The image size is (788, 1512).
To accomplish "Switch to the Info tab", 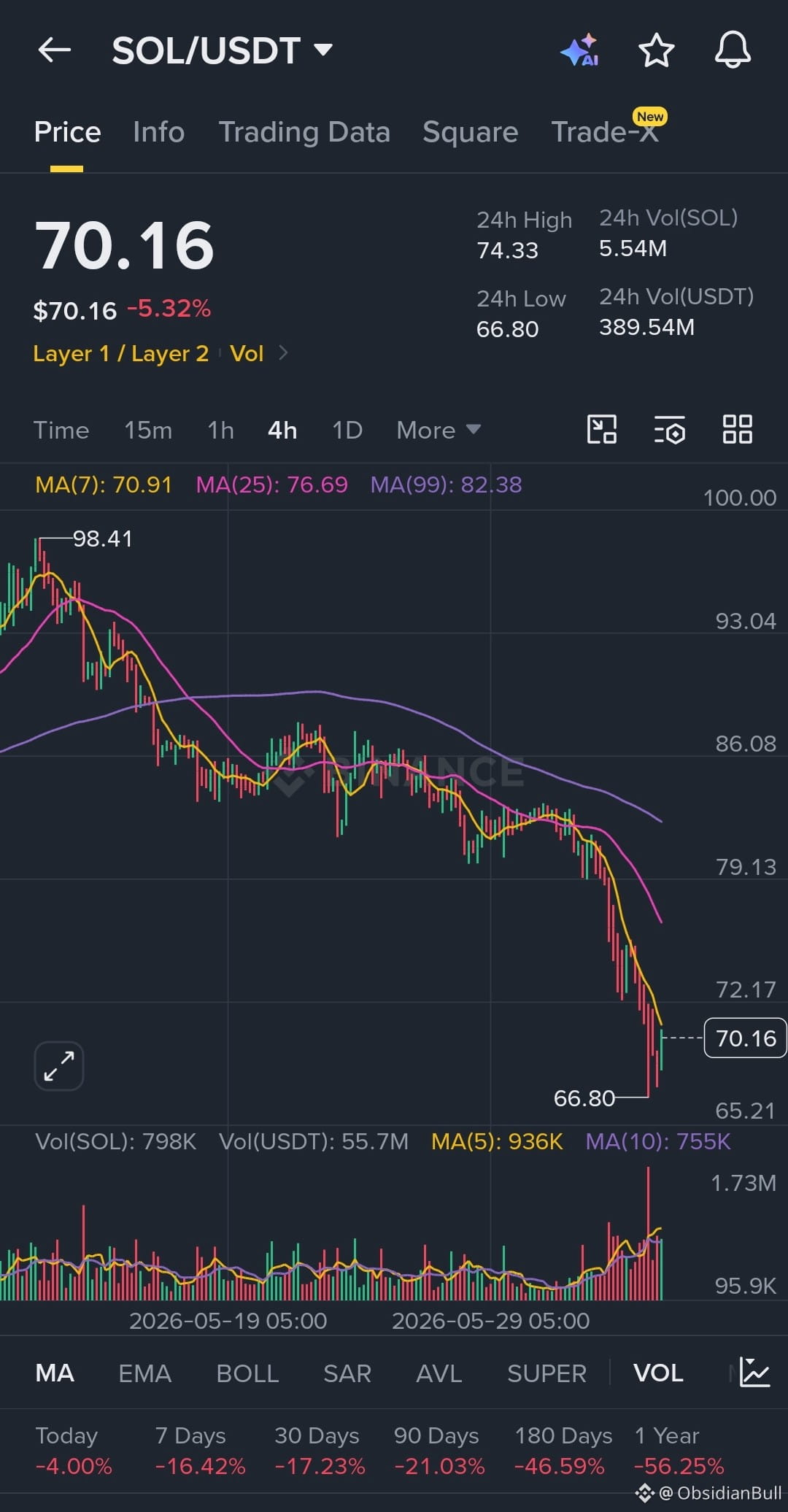I will 158,132.
